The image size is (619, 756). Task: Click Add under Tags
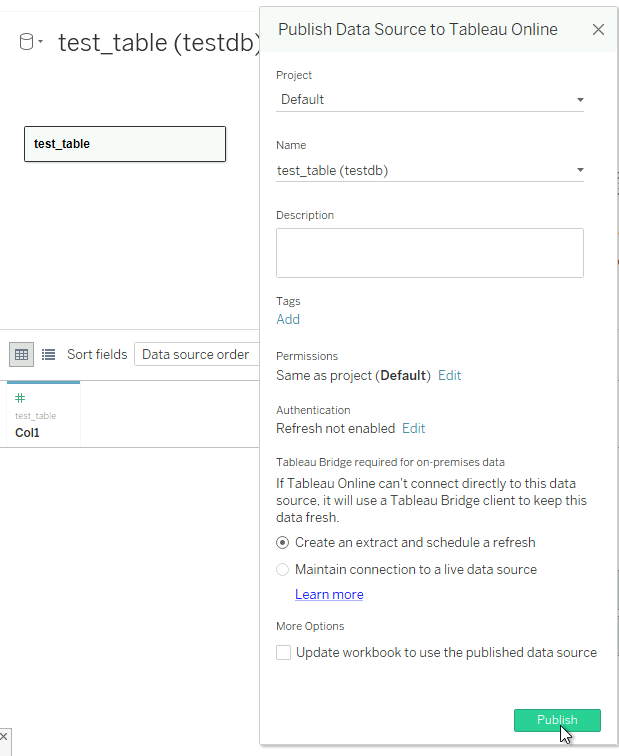pyautogui.click(x=288, y=319)
